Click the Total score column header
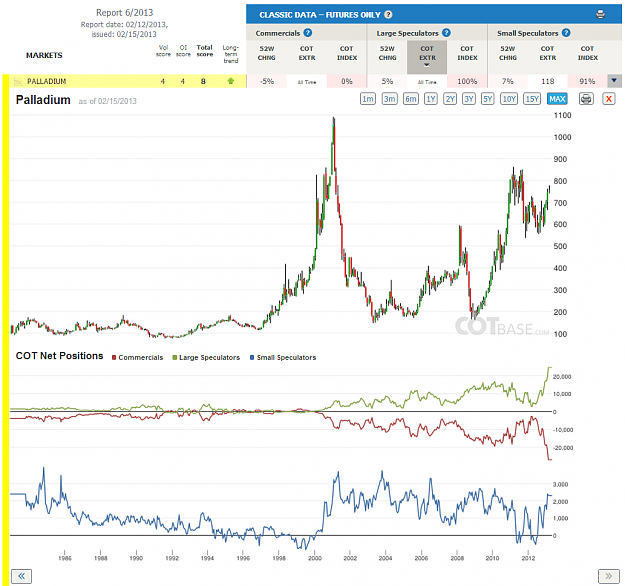The image size is (625, 586). pyautogui.click(x=204, y=51)
